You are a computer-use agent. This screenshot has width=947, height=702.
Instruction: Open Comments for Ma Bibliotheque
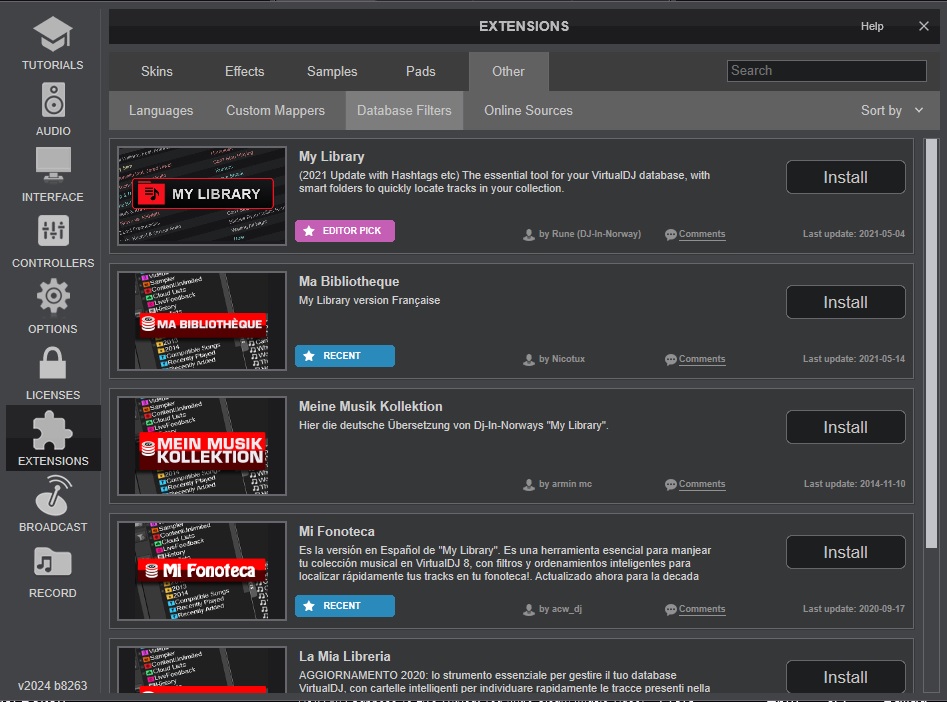click(702, 359)
